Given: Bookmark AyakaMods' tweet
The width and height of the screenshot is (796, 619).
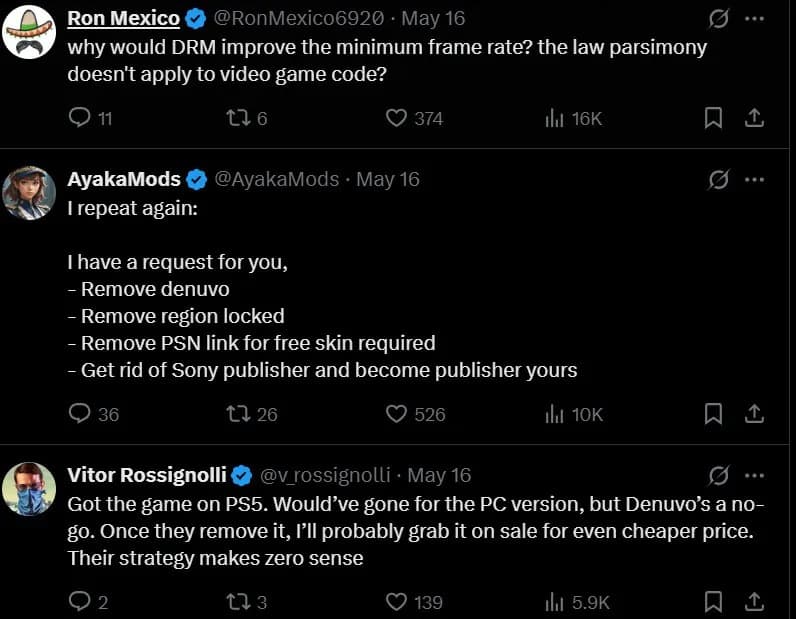Looking at the screenshot, I should tap(713, 414).
